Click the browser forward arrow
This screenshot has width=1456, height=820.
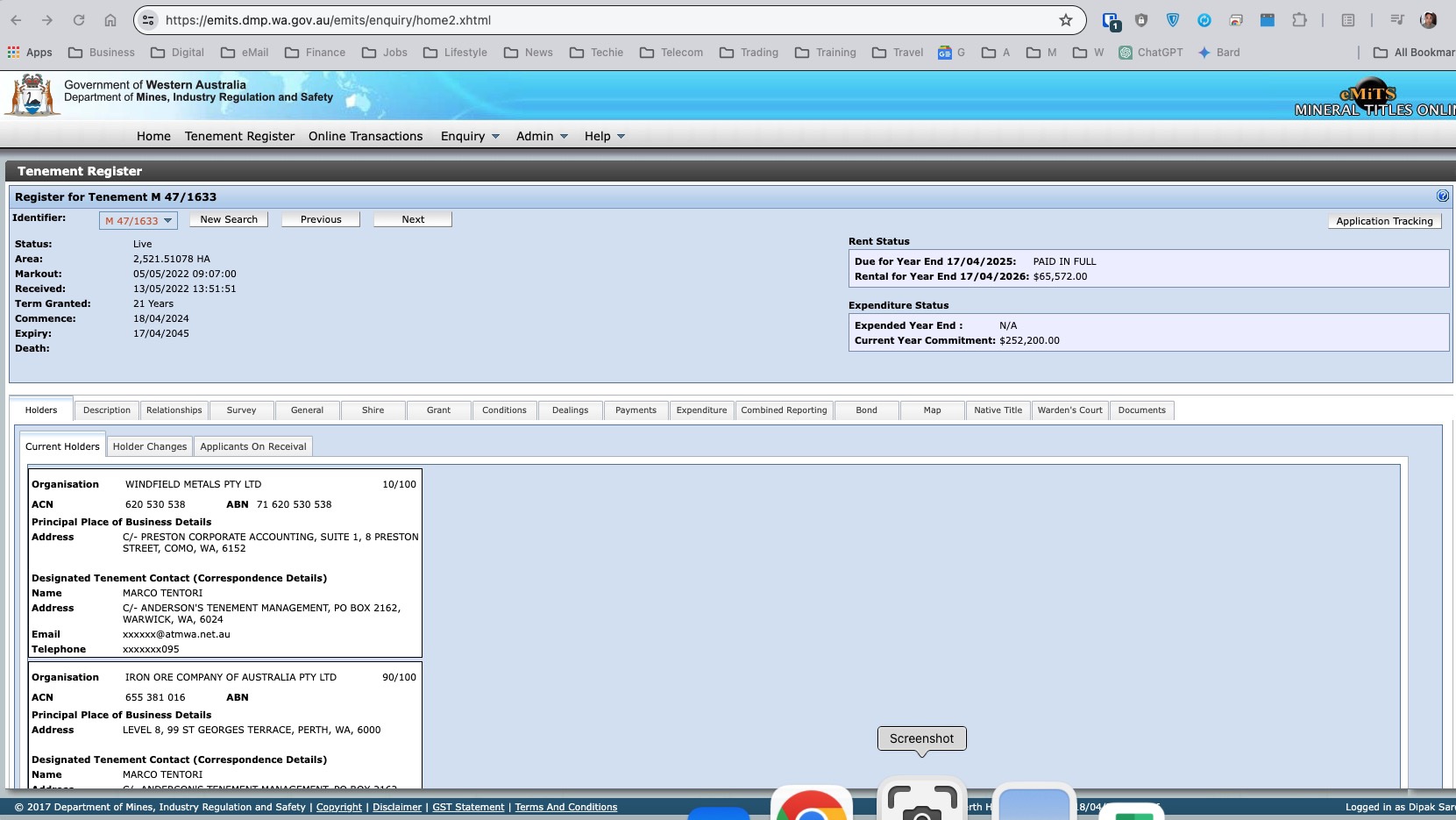click(x=47, y=20)
